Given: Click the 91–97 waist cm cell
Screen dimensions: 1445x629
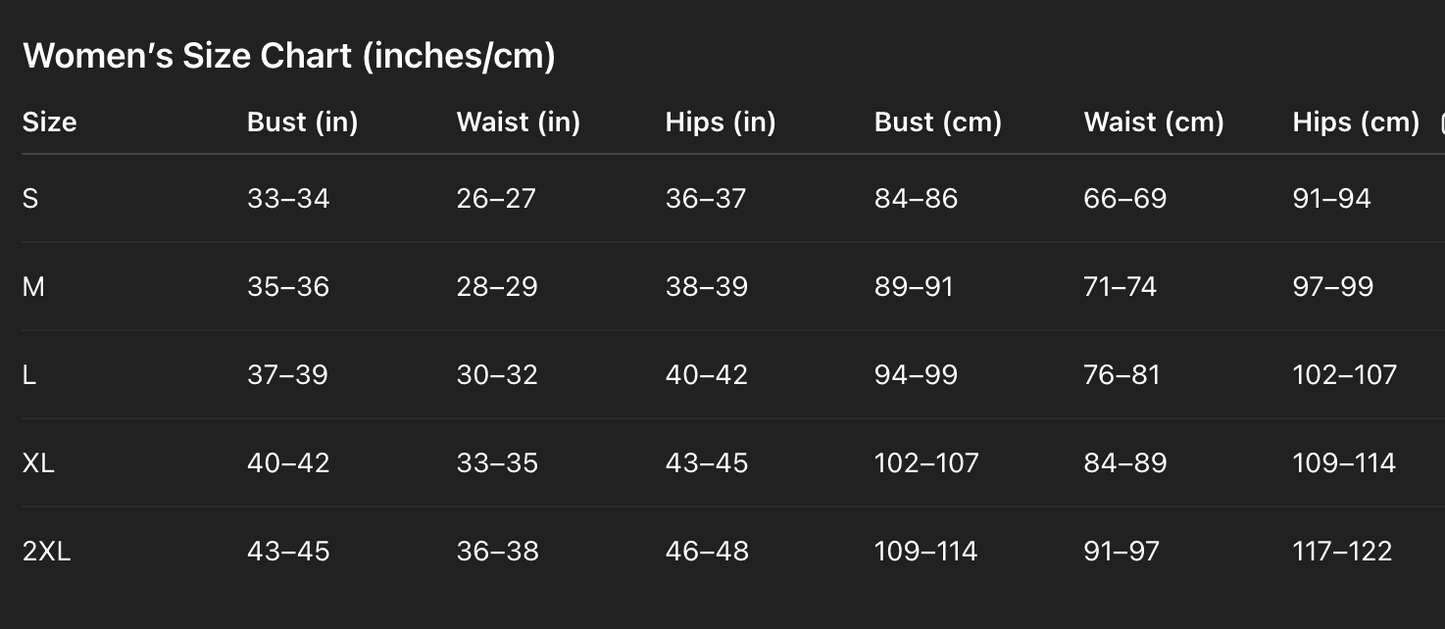Looking at the screenshot, I should click(1121, 551).
